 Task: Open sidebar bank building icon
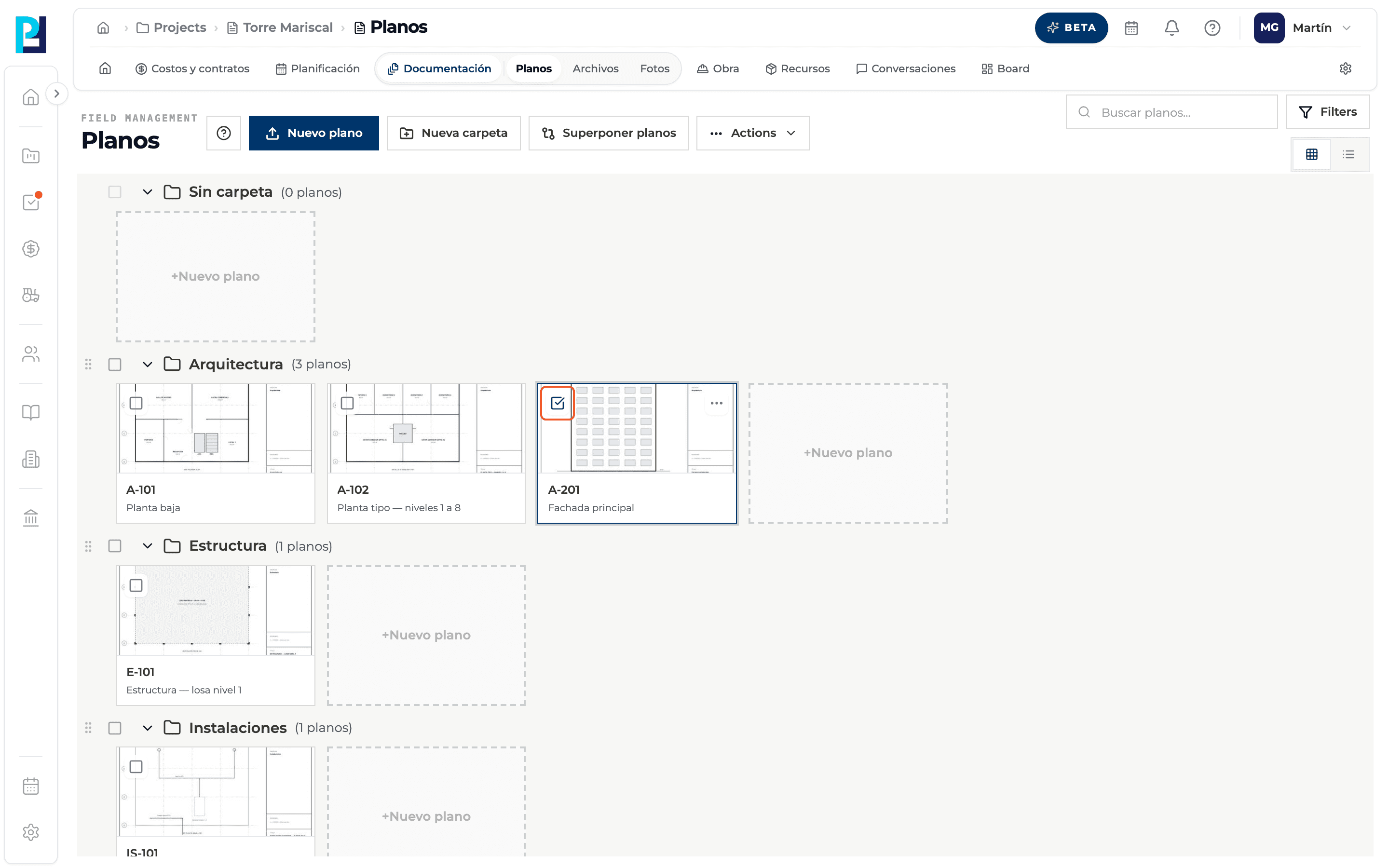point(31,518)
